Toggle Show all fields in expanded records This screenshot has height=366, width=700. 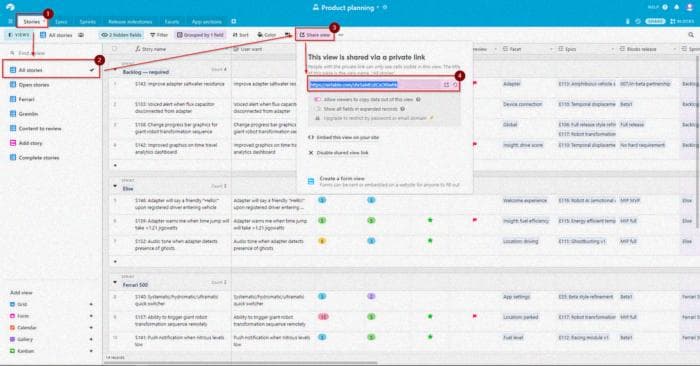[x=318, y=109]
